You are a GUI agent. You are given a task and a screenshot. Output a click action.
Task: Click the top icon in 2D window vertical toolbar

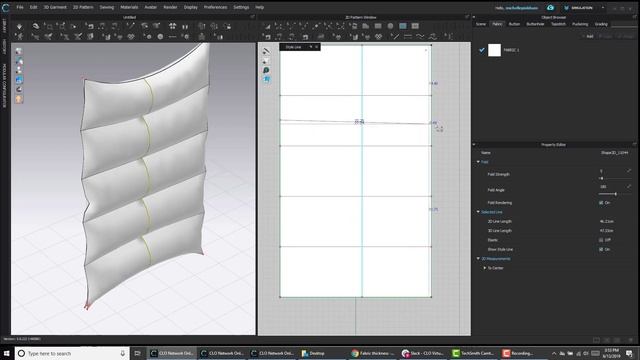pyautogui.click(x=266, y=51)
